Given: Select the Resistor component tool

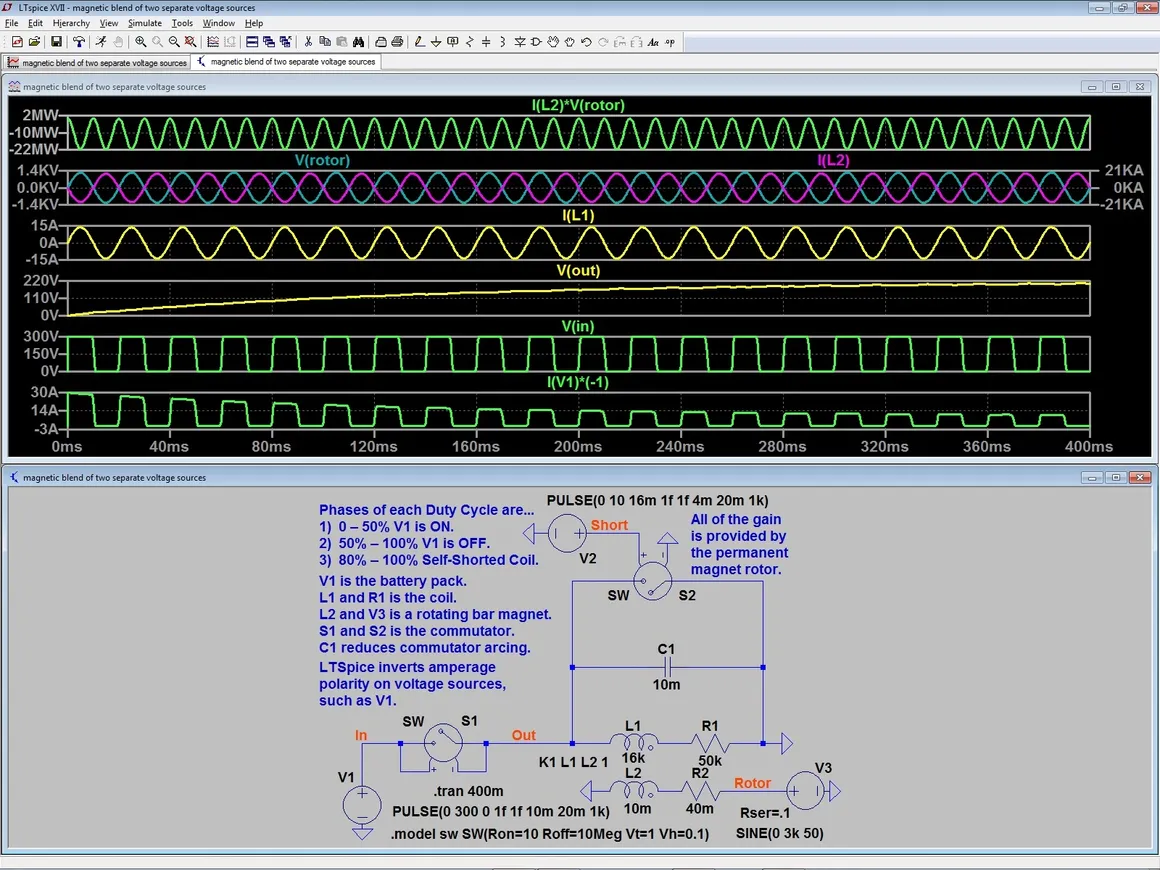Looking at the screenshot, I should coord(470,42).
